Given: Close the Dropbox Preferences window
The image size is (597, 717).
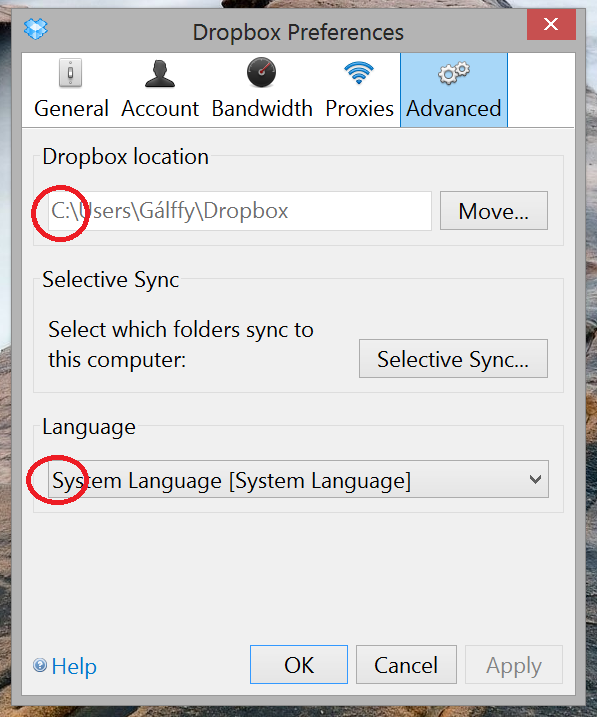Looking at the screenshot, I should pos(551,24).
